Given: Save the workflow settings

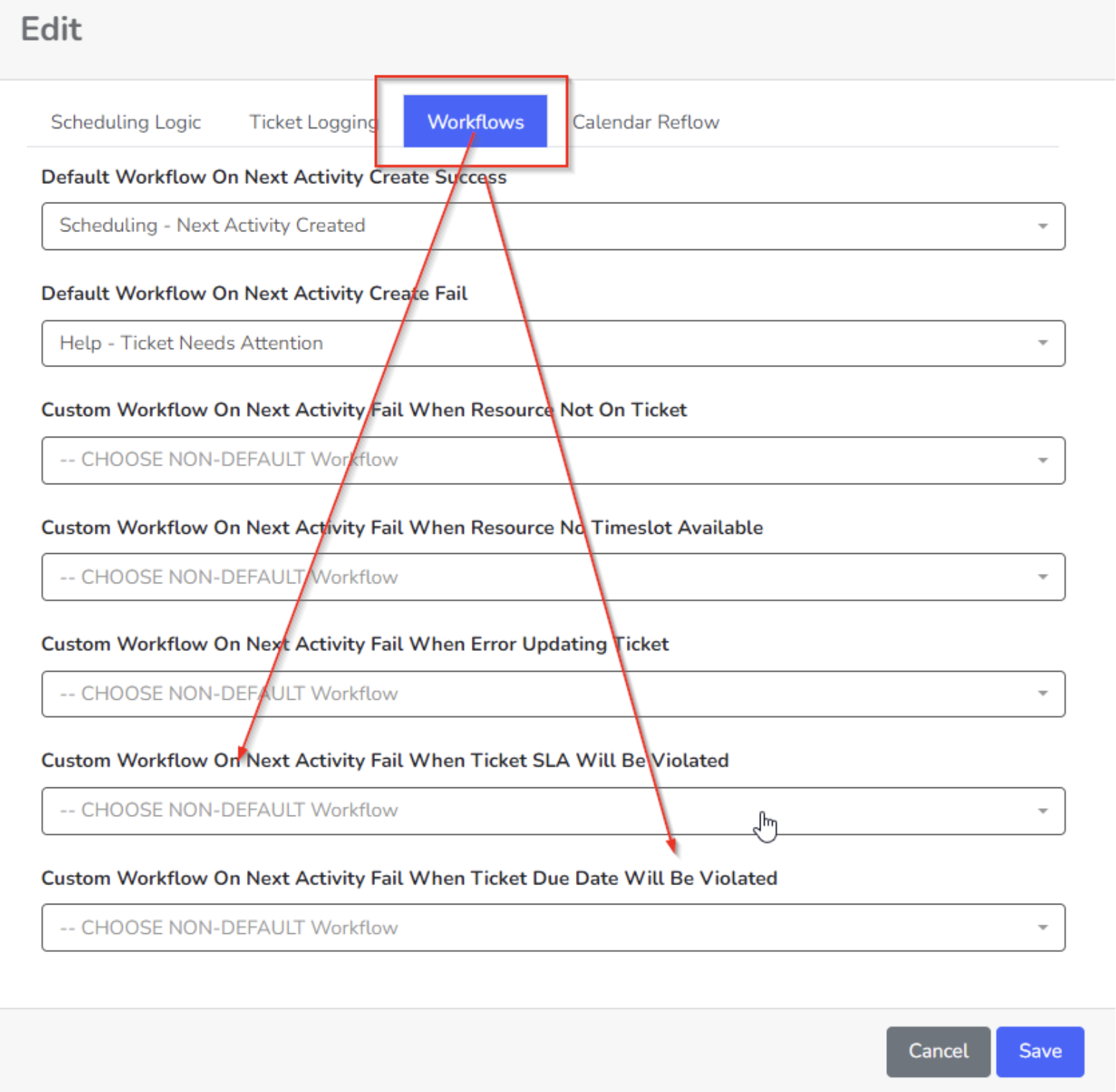Looking at the screenshot, I should coord(1040,1051).
